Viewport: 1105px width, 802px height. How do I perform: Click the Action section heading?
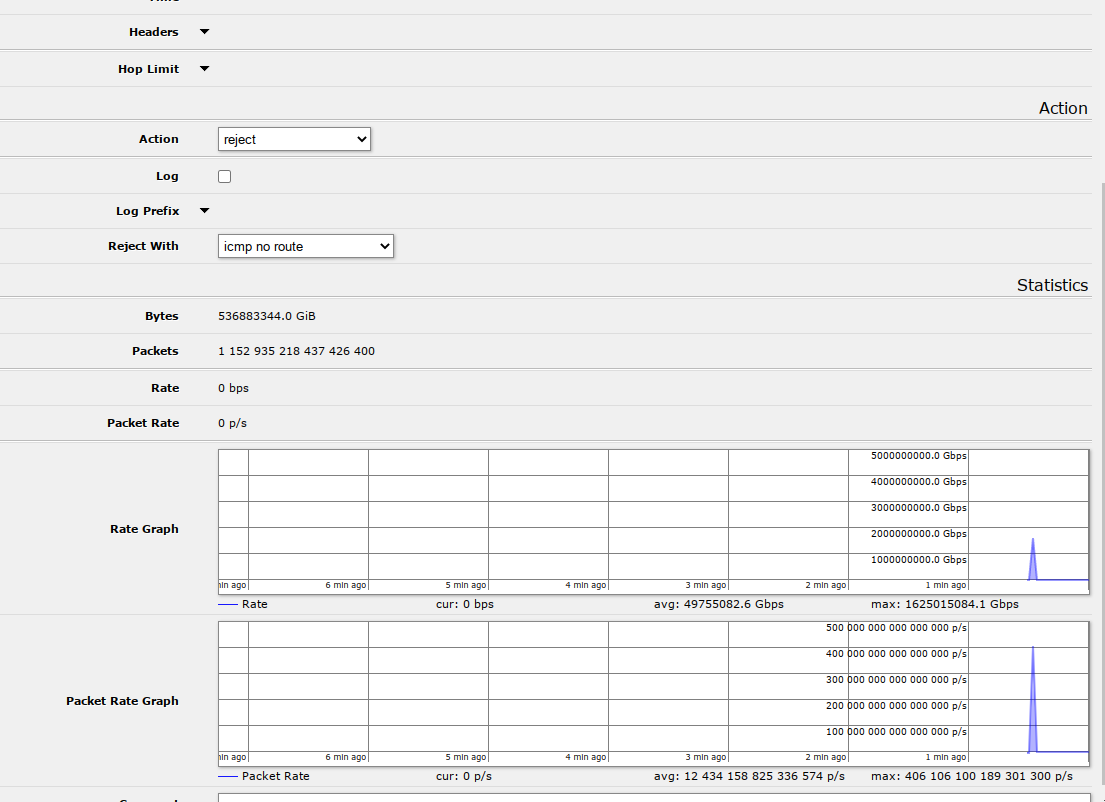point(1063,108)
